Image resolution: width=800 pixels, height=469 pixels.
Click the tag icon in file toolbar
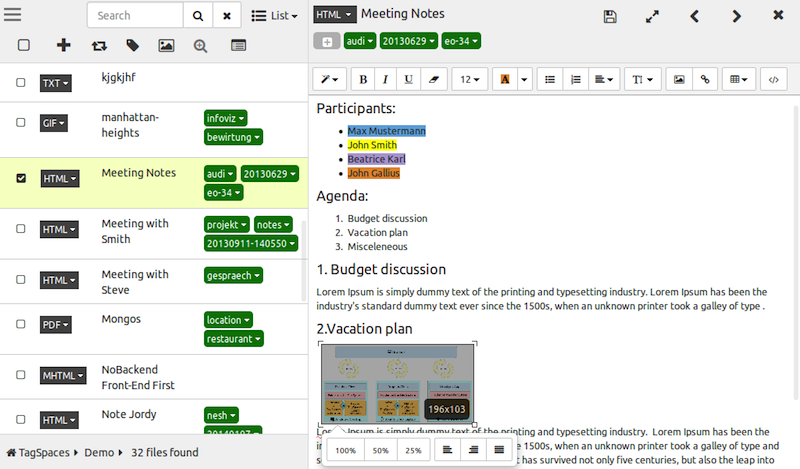pyautogui.click(x=132, y=45)
